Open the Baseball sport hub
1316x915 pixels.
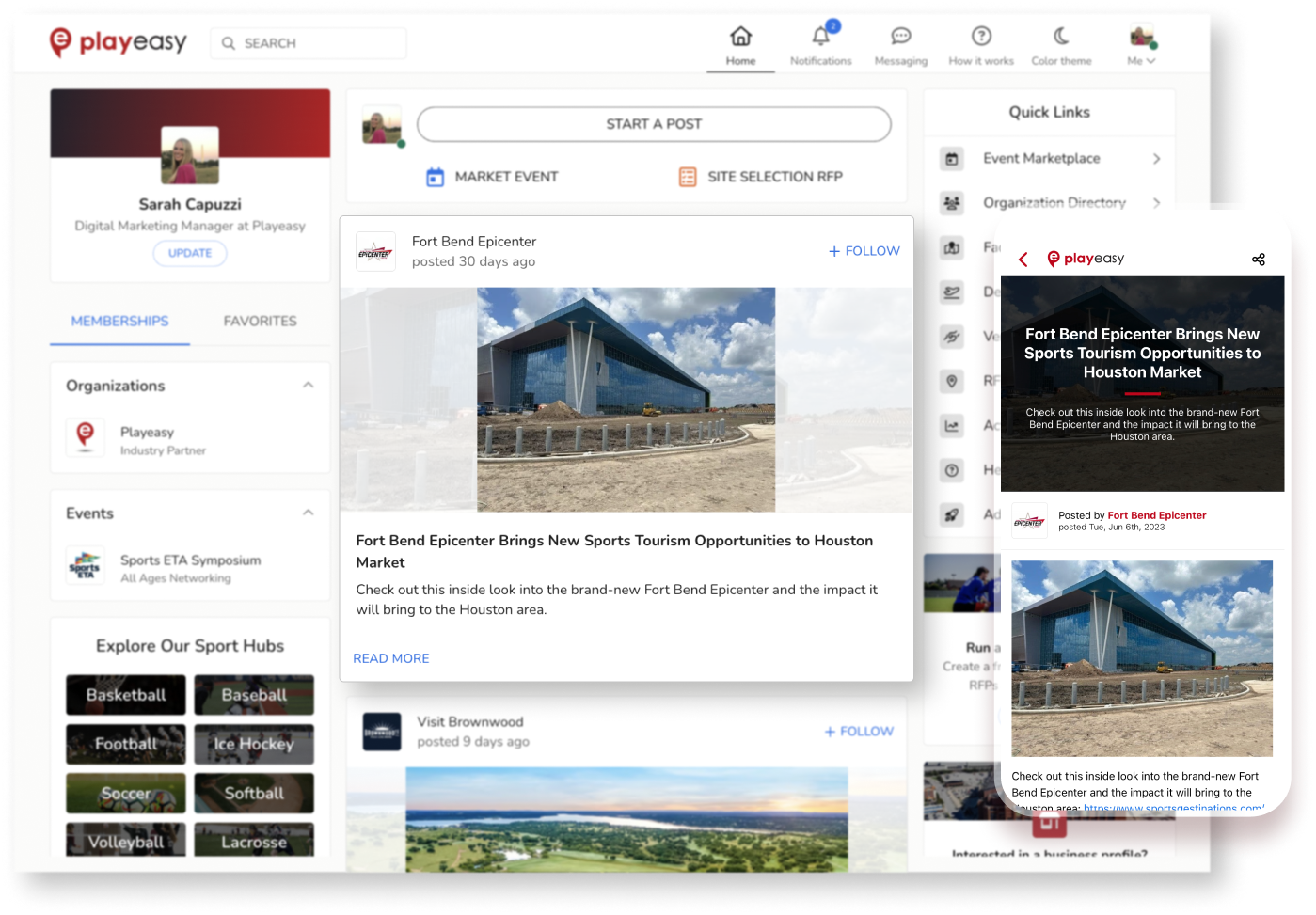point(254,695)
